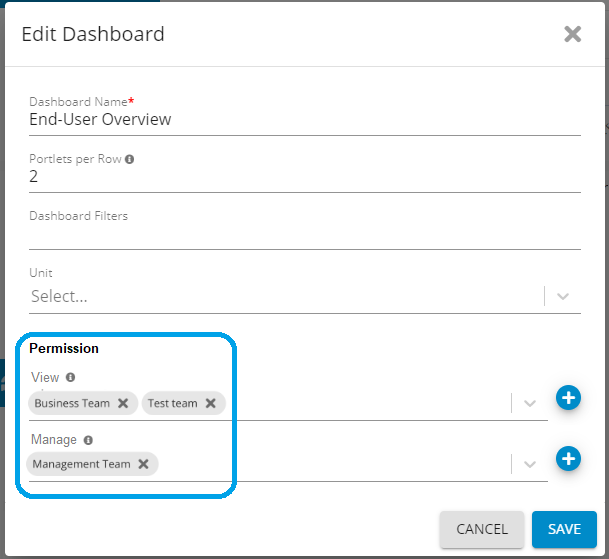This screenshot has height=559, width=609.
Task: Click the plus icon beside Manage permission
Action: click(x=568, y=459)
